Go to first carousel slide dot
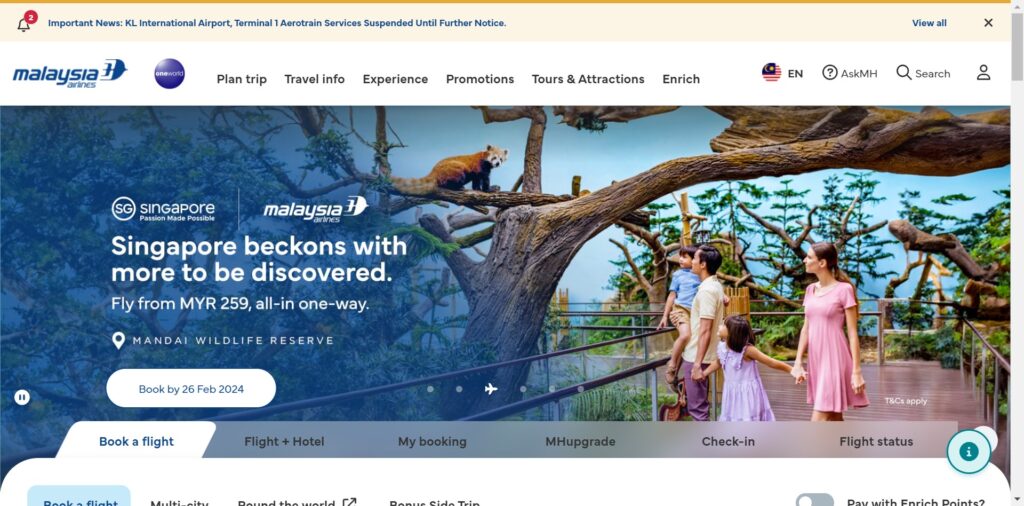The image size is (1024, 506). pos(430,389)
